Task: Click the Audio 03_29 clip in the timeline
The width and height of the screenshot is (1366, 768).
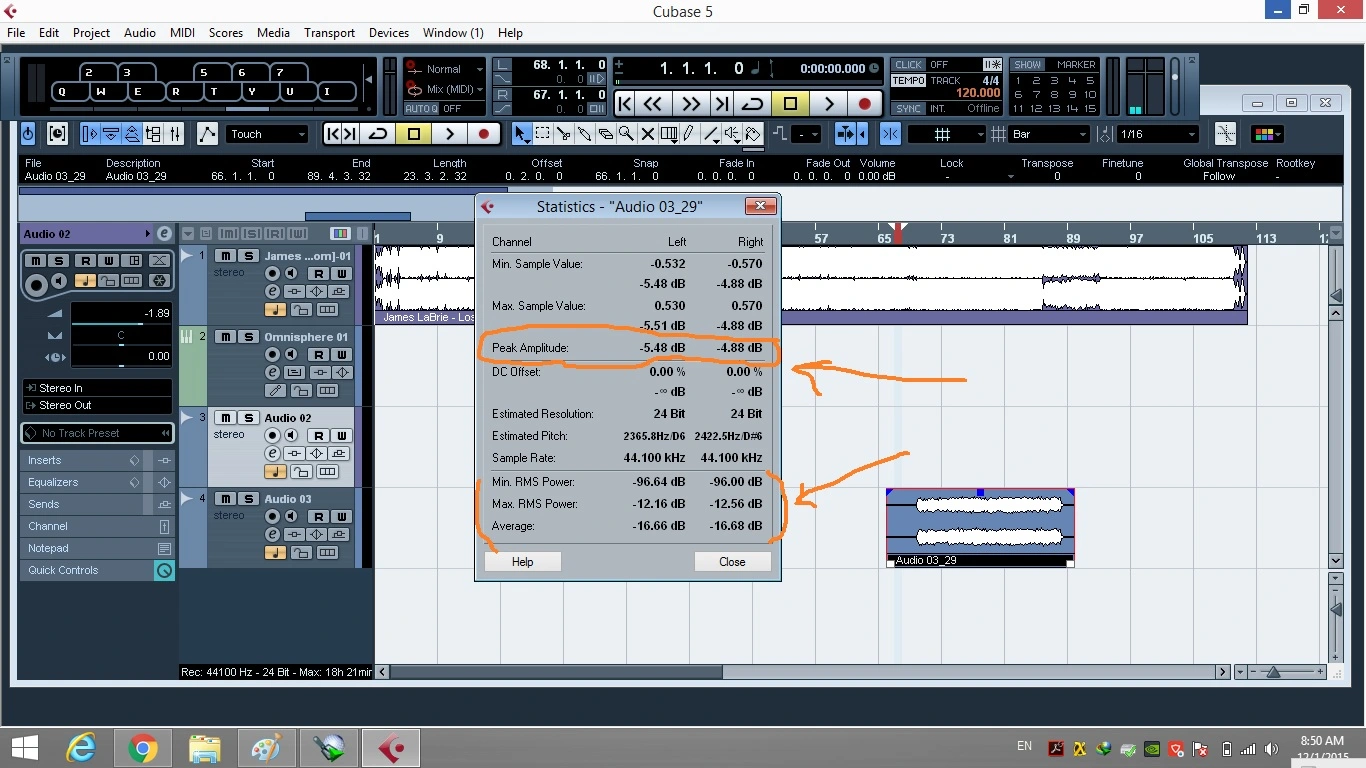Action: pos(980,527)
